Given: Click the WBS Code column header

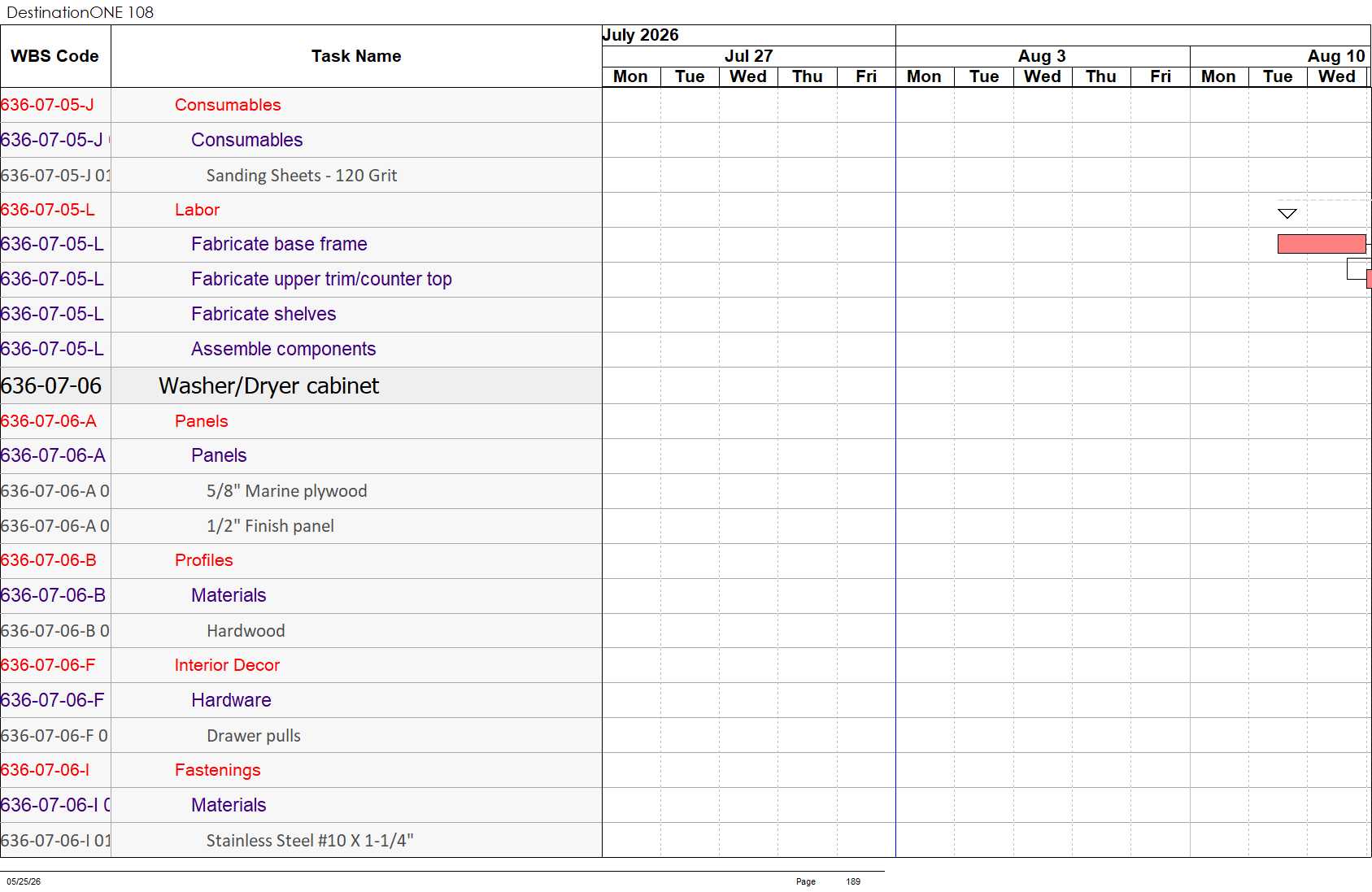Looking at the screenshot, I should tap(54, 56).
